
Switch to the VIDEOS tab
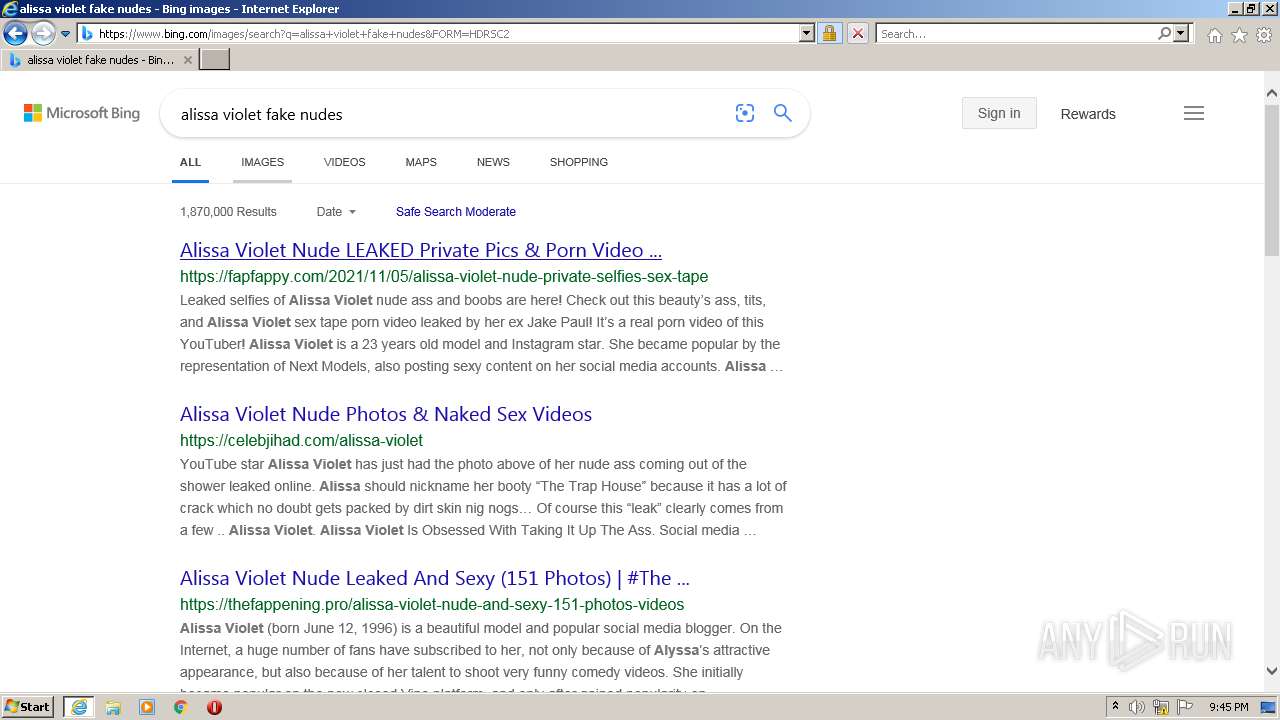(x=345, y=162)
